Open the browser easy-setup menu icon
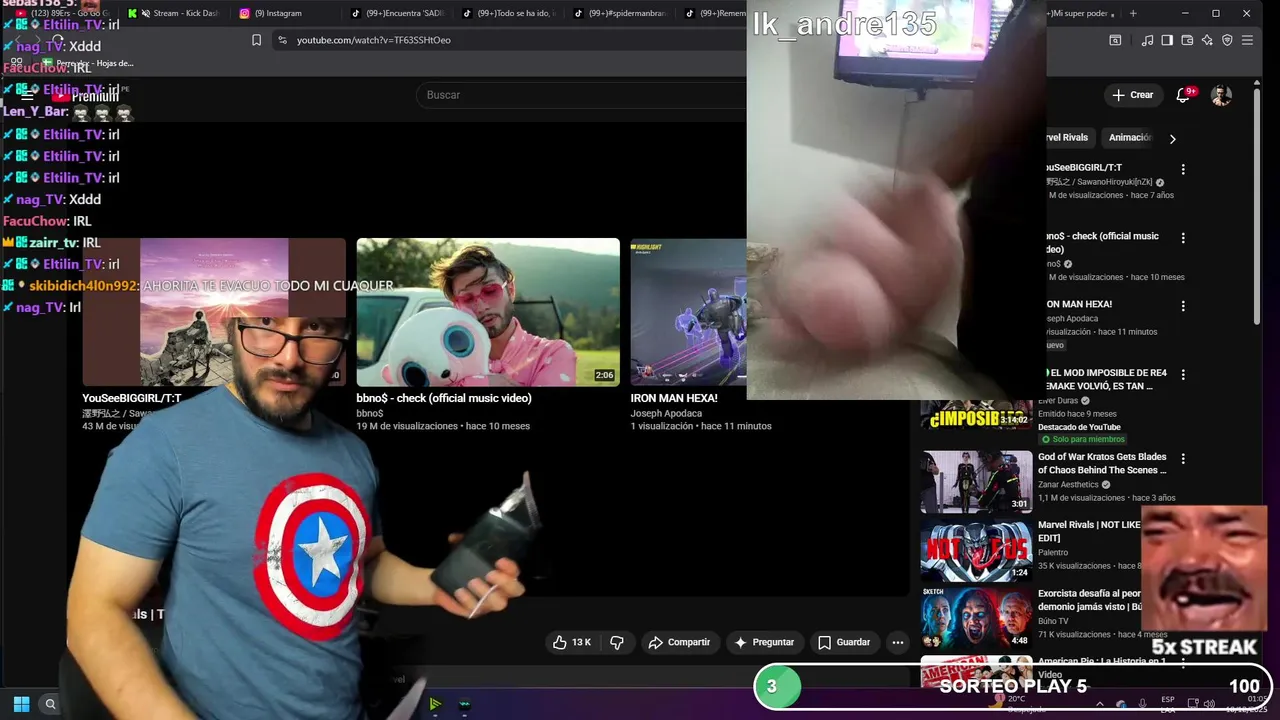The image size is (1280, 720). (1247, 40)
